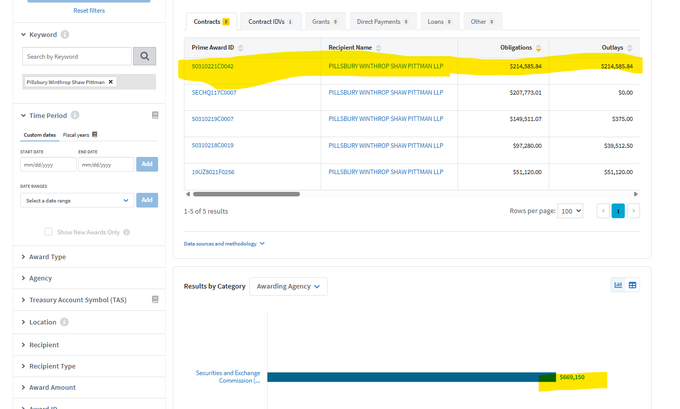The height and width of the screenshot is (409, 680).
Task: Switch results to table view icon
Action: pos(632,285)
